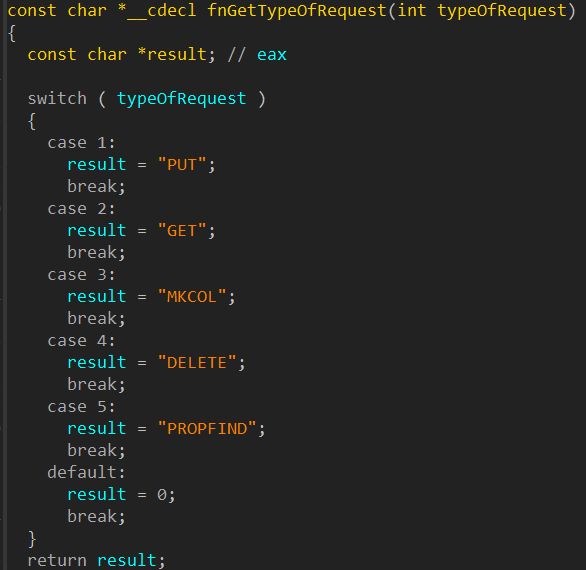
Task: Click the break under case 1
Action: click(x=96, y=187)
